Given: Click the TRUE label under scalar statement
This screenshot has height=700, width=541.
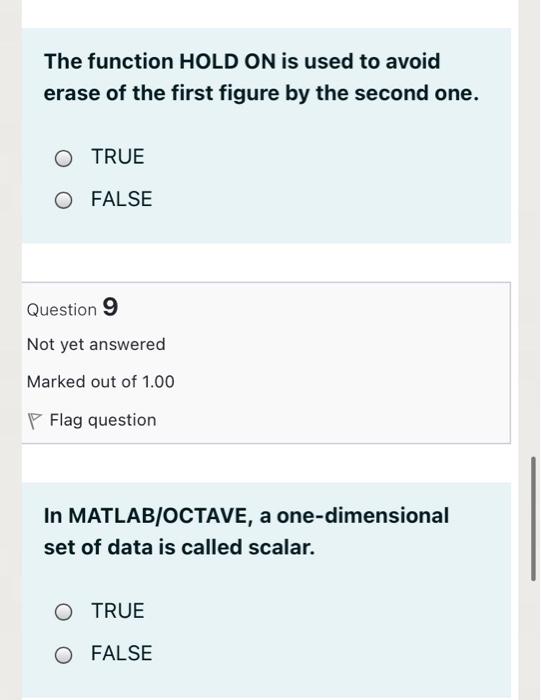Looking at the screenshot, I should click(x=118, y=611).
